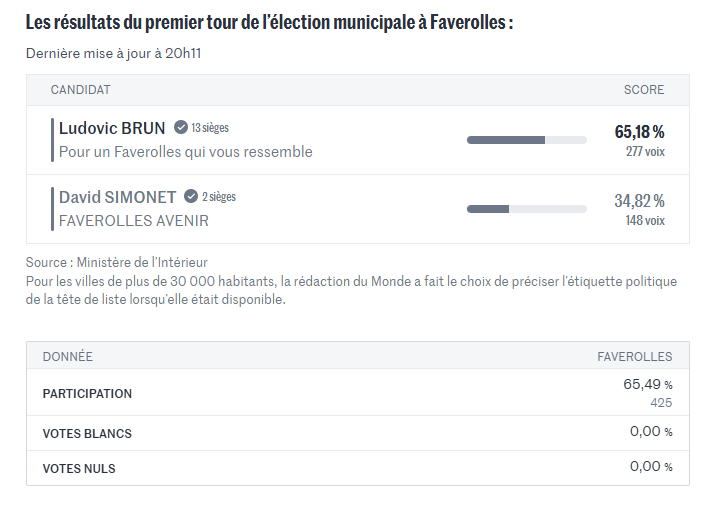
Task: Click the CANDIDAT column header
Action: pos(80,90)
